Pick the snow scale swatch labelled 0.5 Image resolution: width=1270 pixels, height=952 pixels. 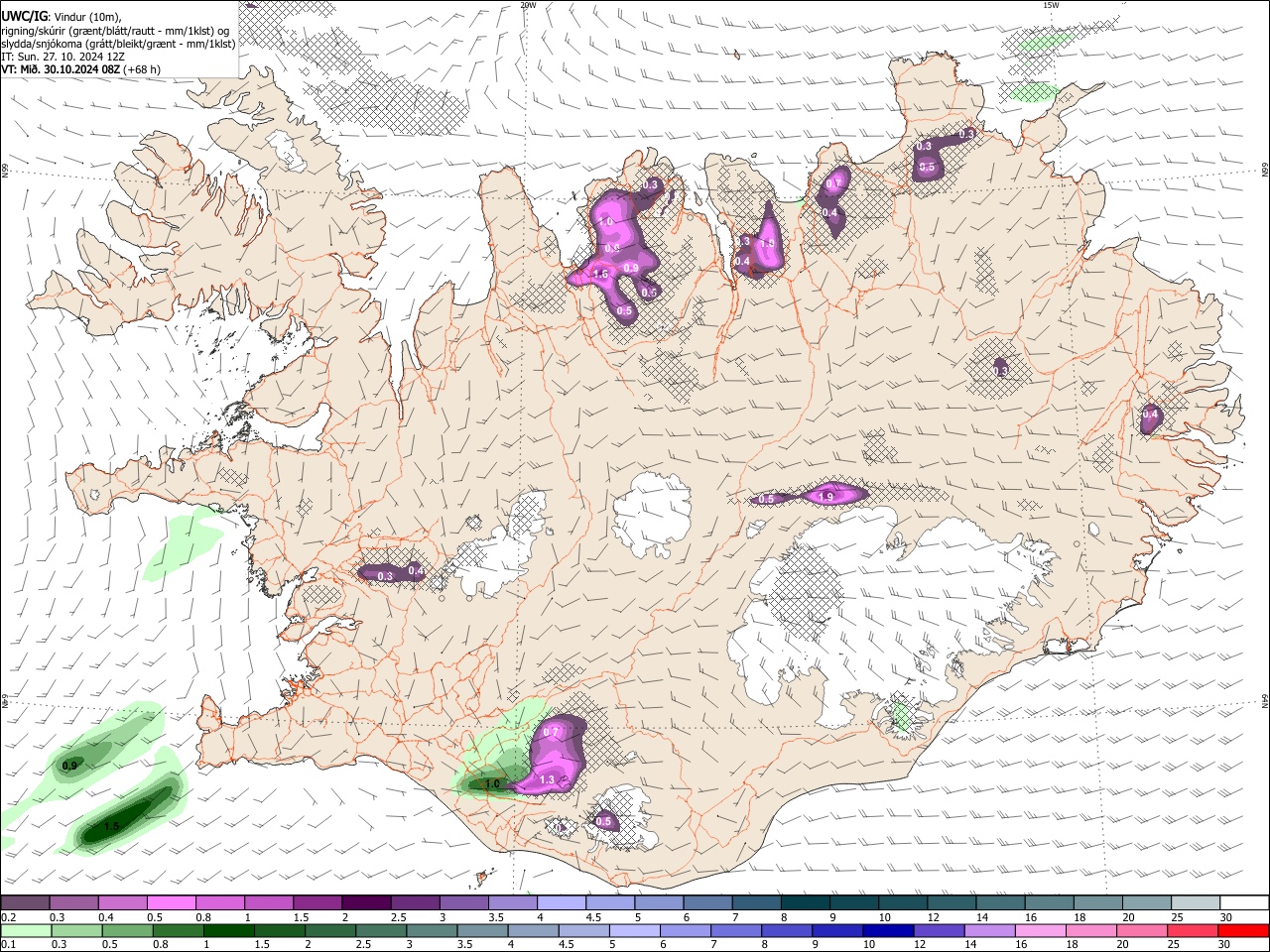point(172,902)
